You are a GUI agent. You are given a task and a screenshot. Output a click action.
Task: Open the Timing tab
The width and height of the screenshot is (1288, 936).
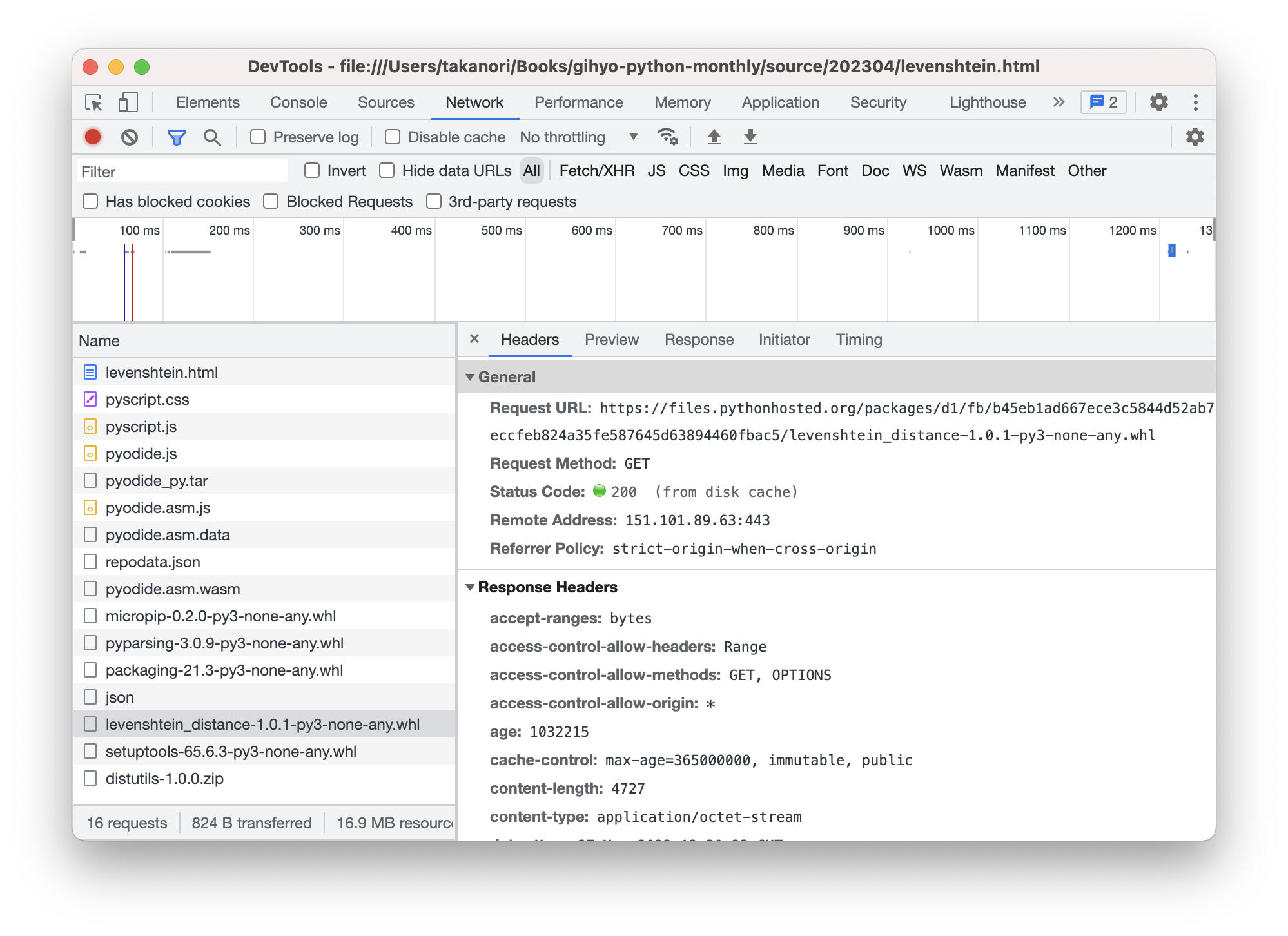click(859, 340)
